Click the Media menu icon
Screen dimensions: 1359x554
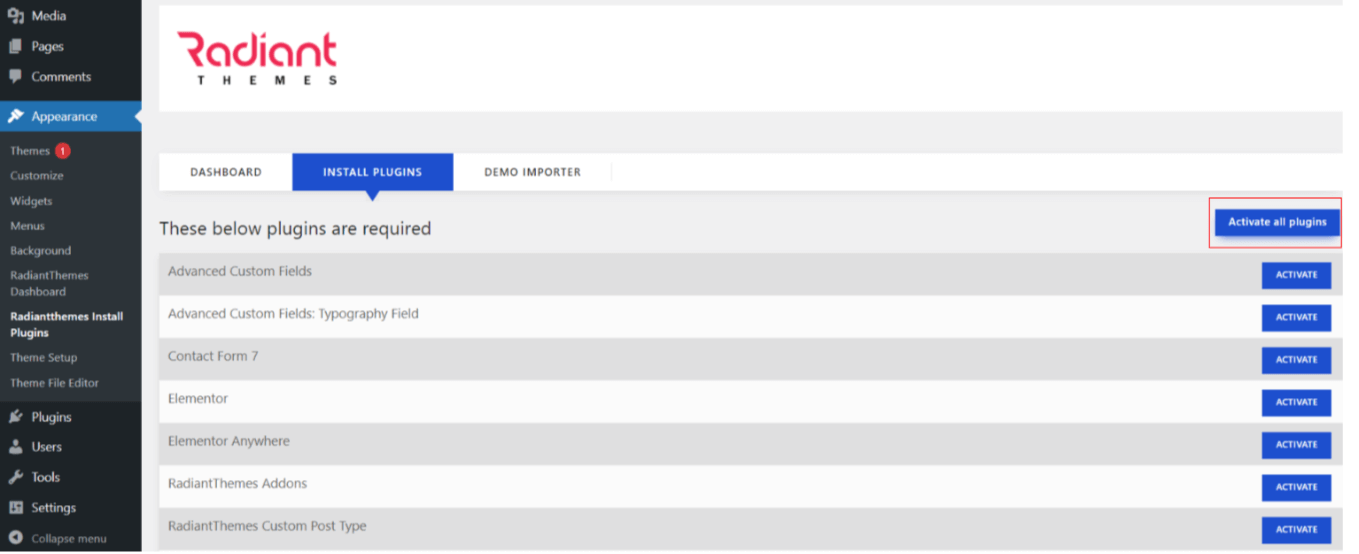16,16
